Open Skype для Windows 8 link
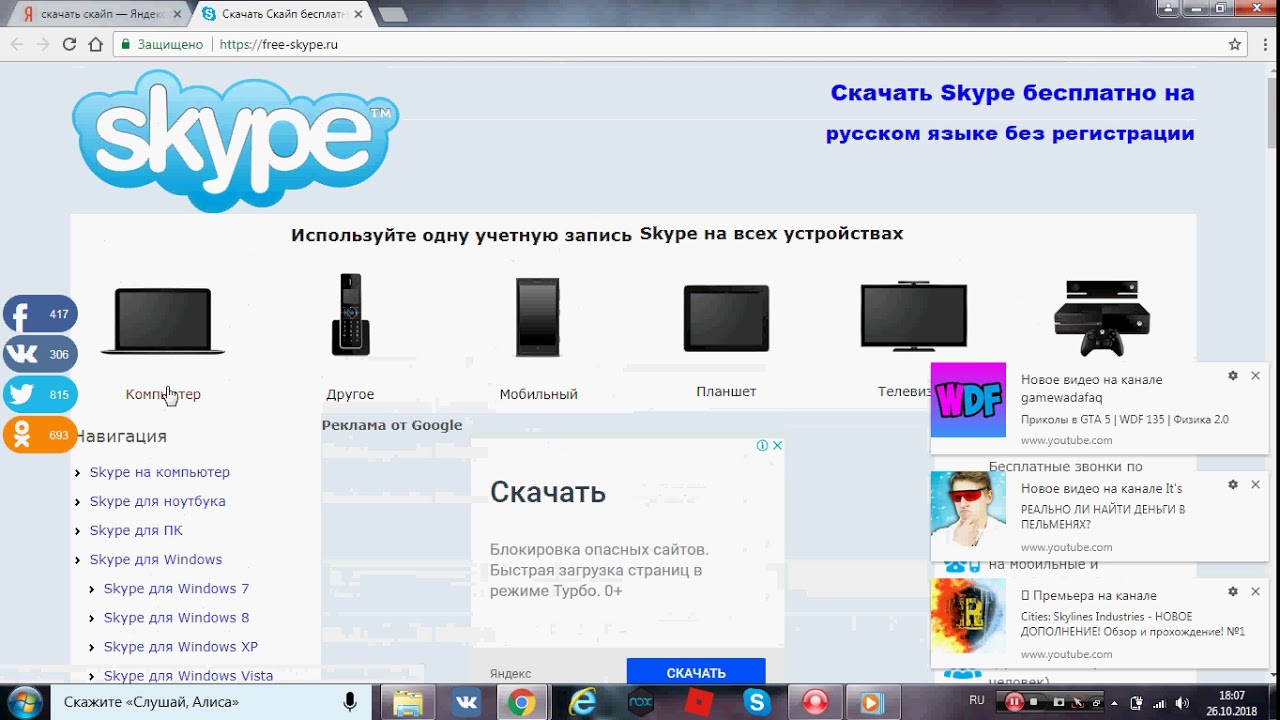The height and width of the screenshot is (720, 1280). point(177,618)
